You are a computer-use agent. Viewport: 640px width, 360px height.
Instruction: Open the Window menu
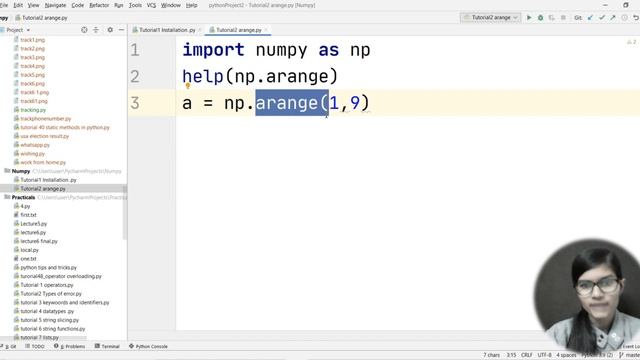[x=171, y=5]
